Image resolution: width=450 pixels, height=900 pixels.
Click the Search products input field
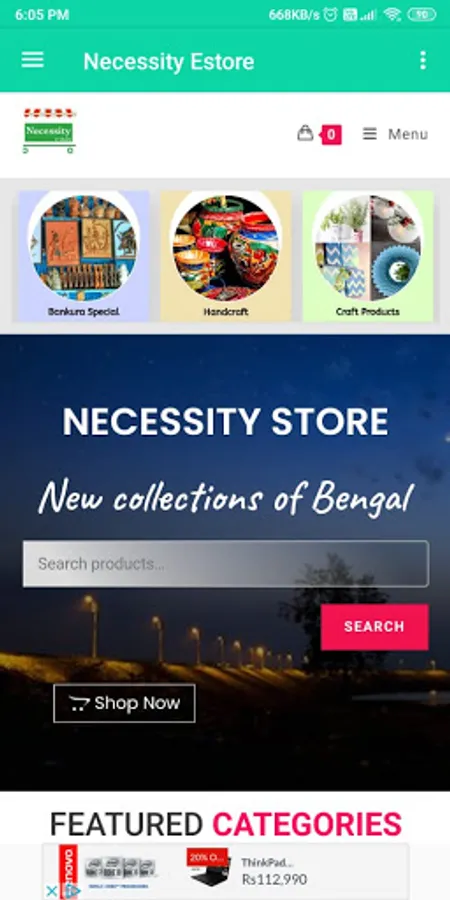point(226,564)
